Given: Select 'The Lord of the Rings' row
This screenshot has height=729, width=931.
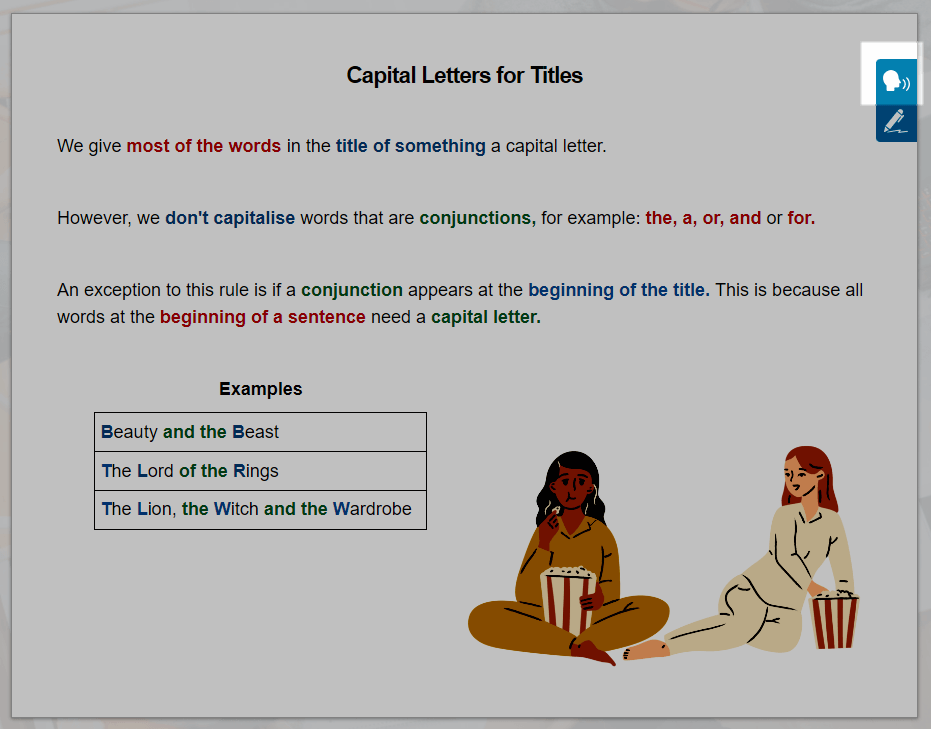Looking at the screenshot, I should click(260, 471).
